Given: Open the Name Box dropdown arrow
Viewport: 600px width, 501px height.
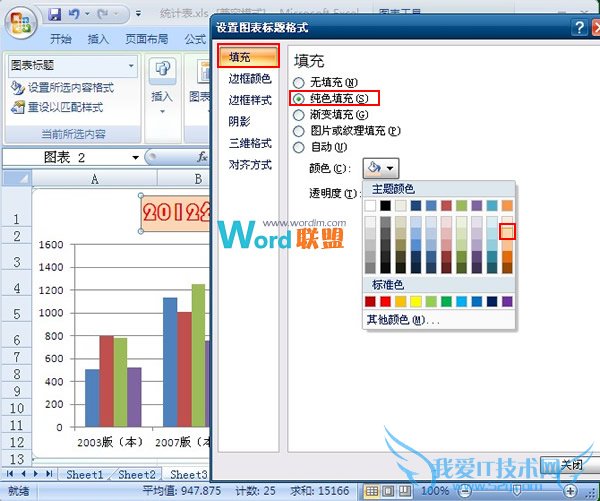Looking at the screenshot, I should click(x=135, y=157).
